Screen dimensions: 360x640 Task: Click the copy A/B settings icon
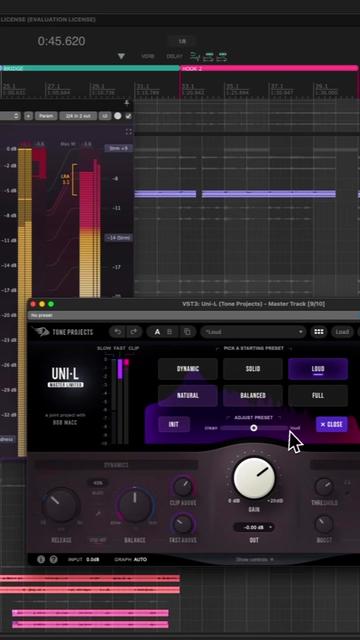coord(187,332)
